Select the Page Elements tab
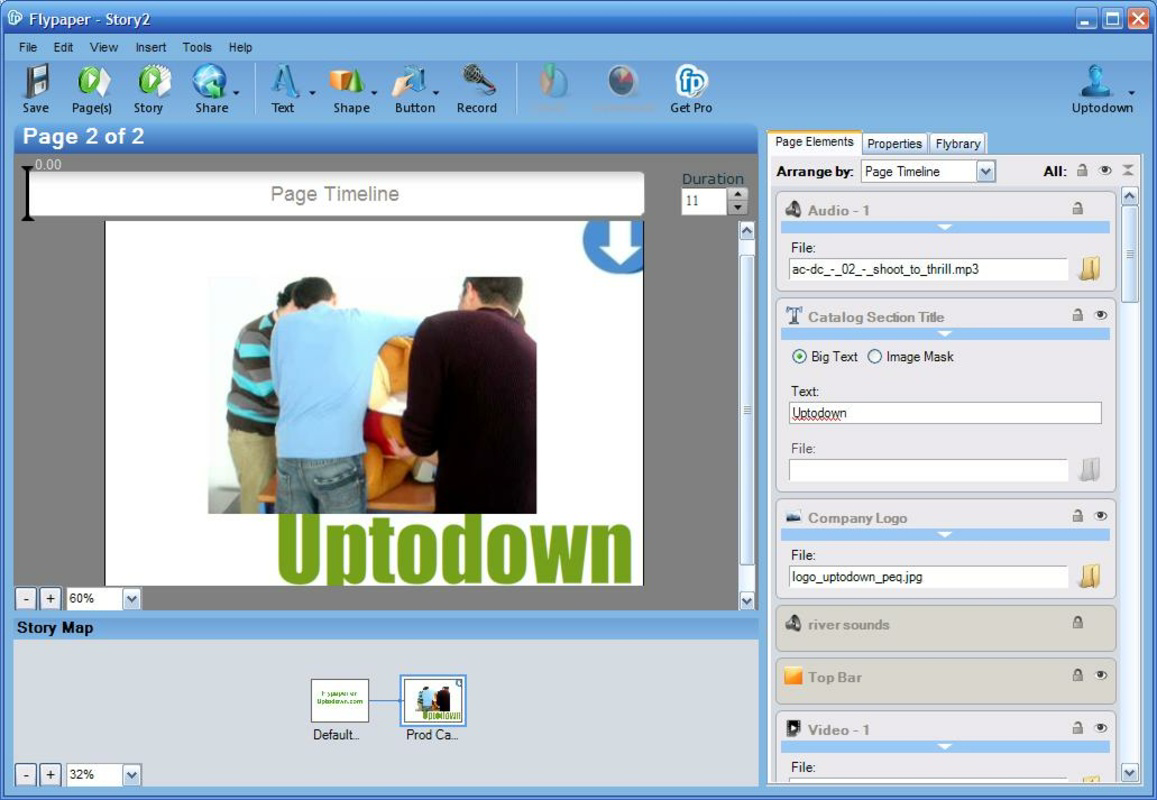1157x800 pixels. (x=814, y=142)
